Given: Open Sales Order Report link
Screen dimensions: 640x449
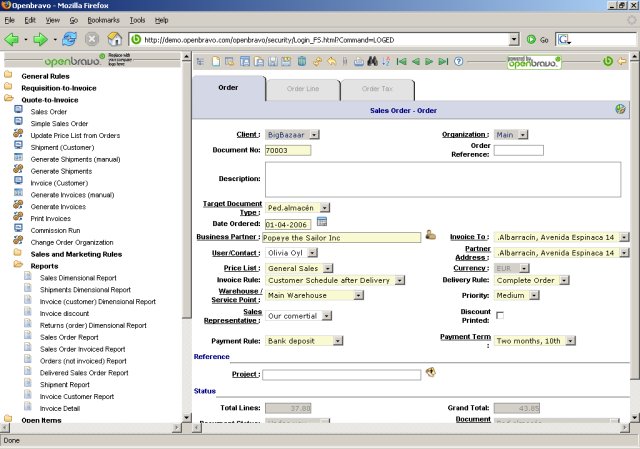Looking at the screenshot, I should click(70, 337).
